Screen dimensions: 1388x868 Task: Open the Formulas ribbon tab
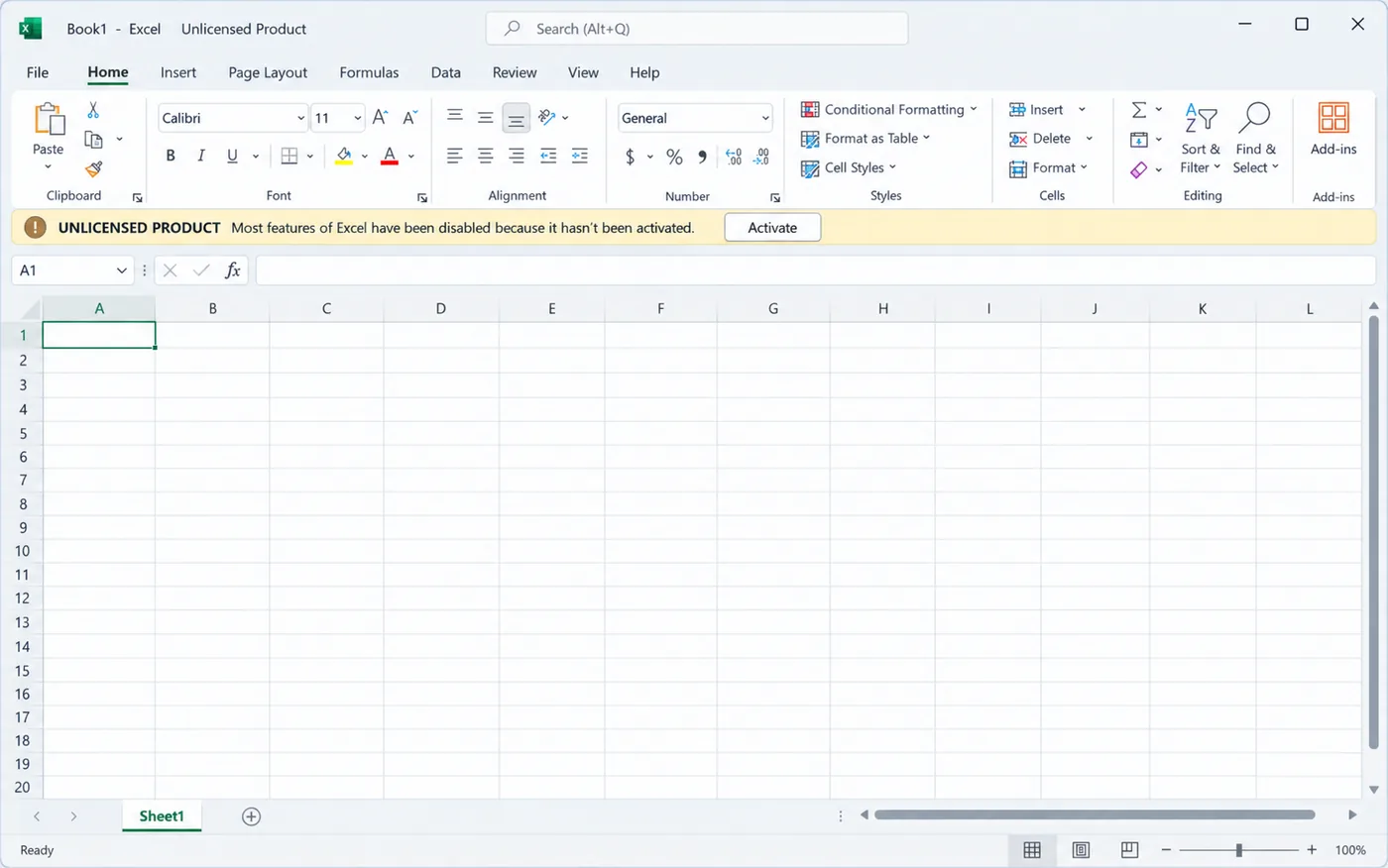point(369,72)
